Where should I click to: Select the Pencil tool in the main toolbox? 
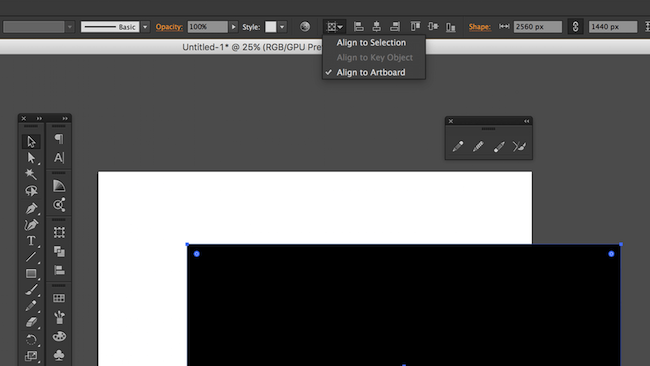31,306
